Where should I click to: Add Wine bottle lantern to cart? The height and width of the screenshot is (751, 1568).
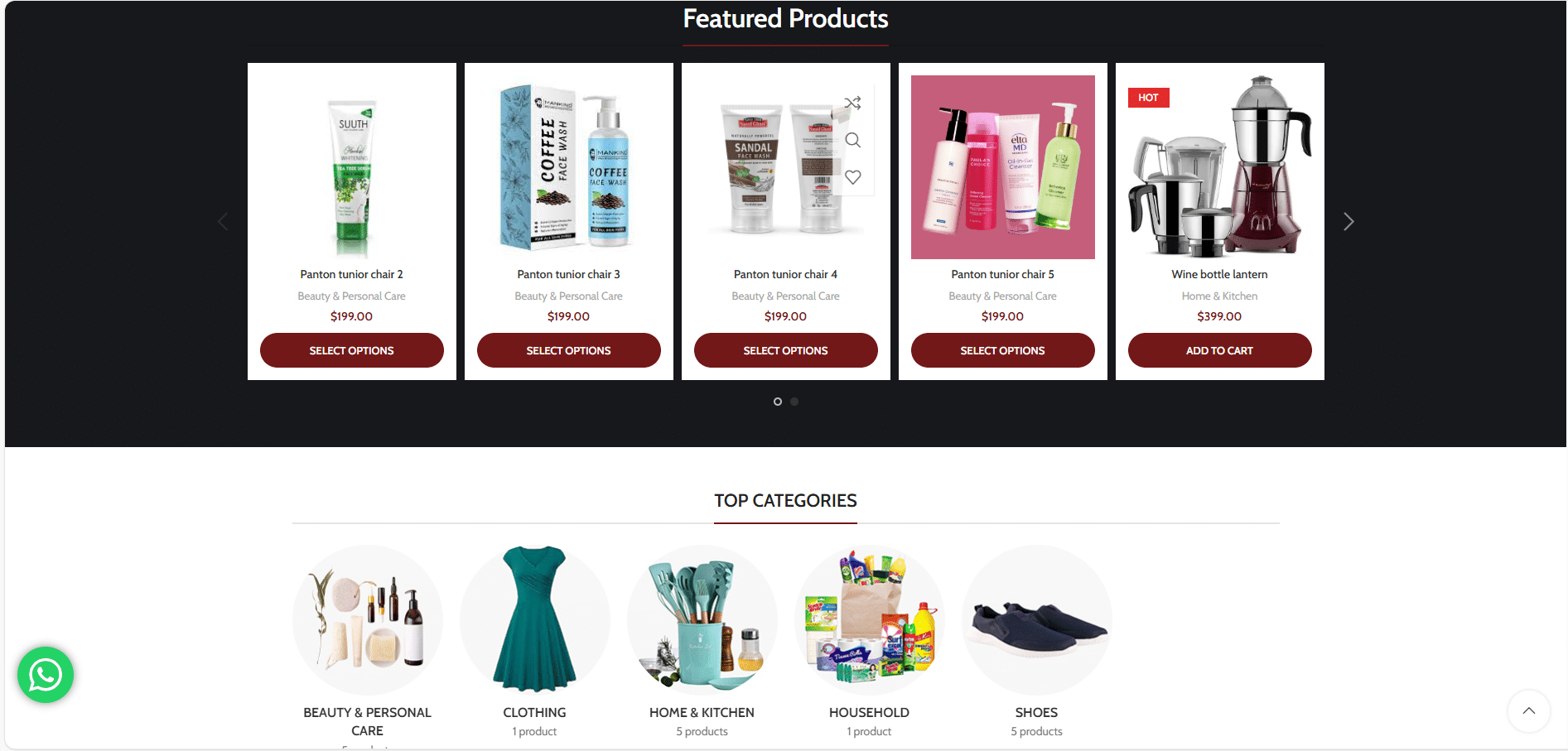click(x=1220, y=350)
